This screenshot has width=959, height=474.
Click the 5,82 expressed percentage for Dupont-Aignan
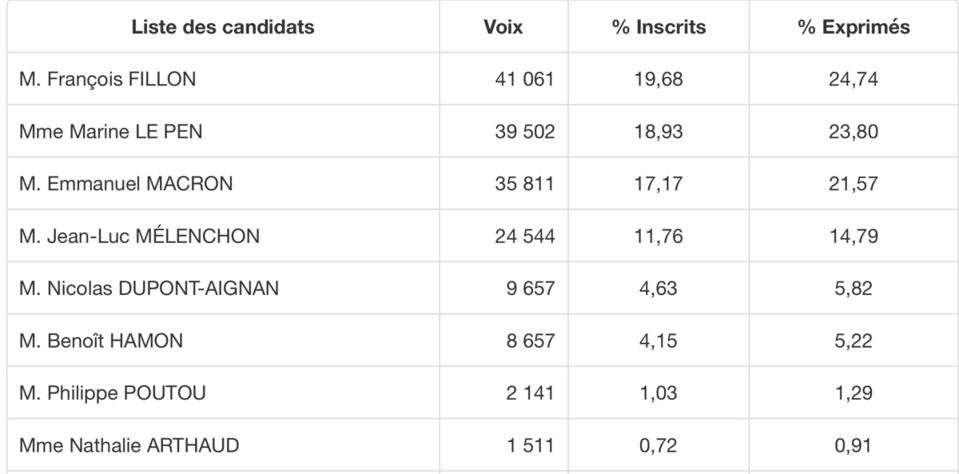point(853,289)
